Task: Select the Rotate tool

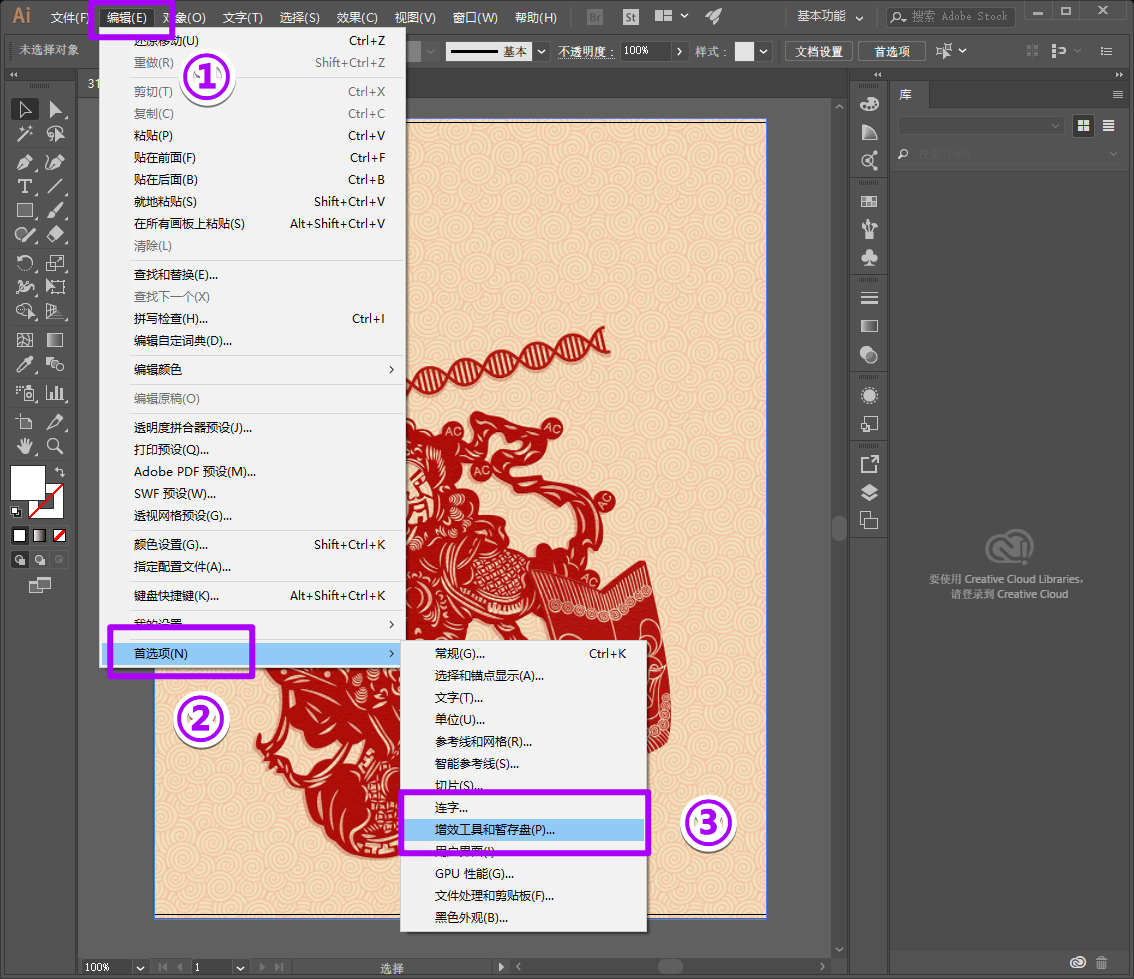Action: 25,263
